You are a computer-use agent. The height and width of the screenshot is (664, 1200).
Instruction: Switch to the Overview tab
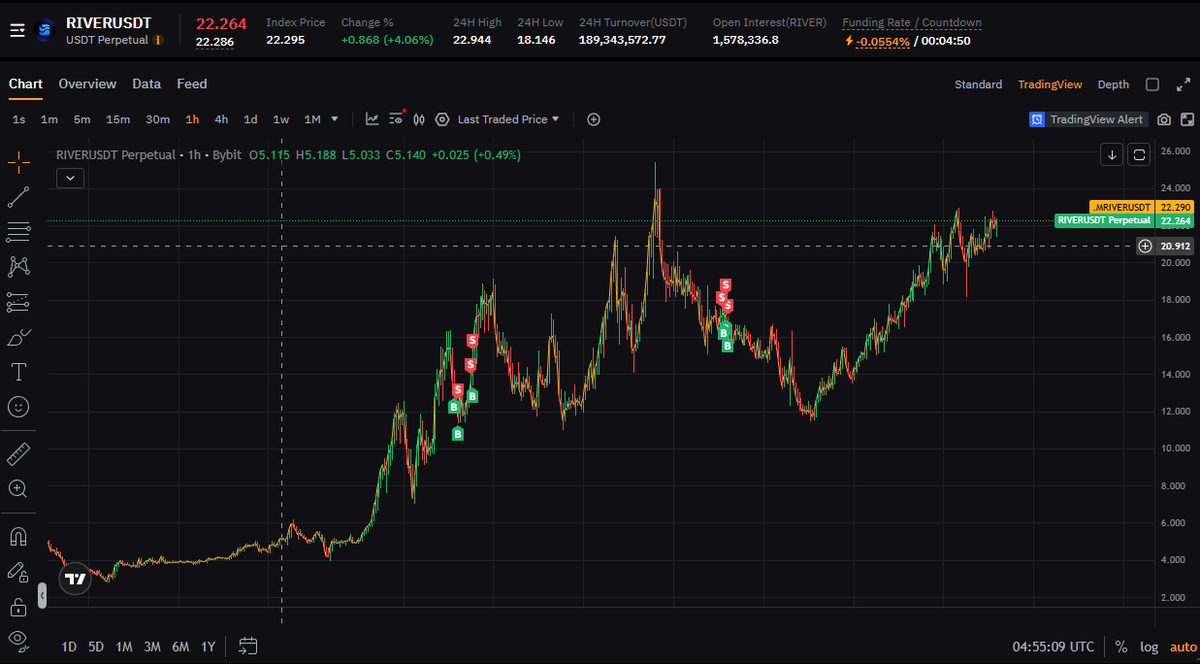point(87,84)
